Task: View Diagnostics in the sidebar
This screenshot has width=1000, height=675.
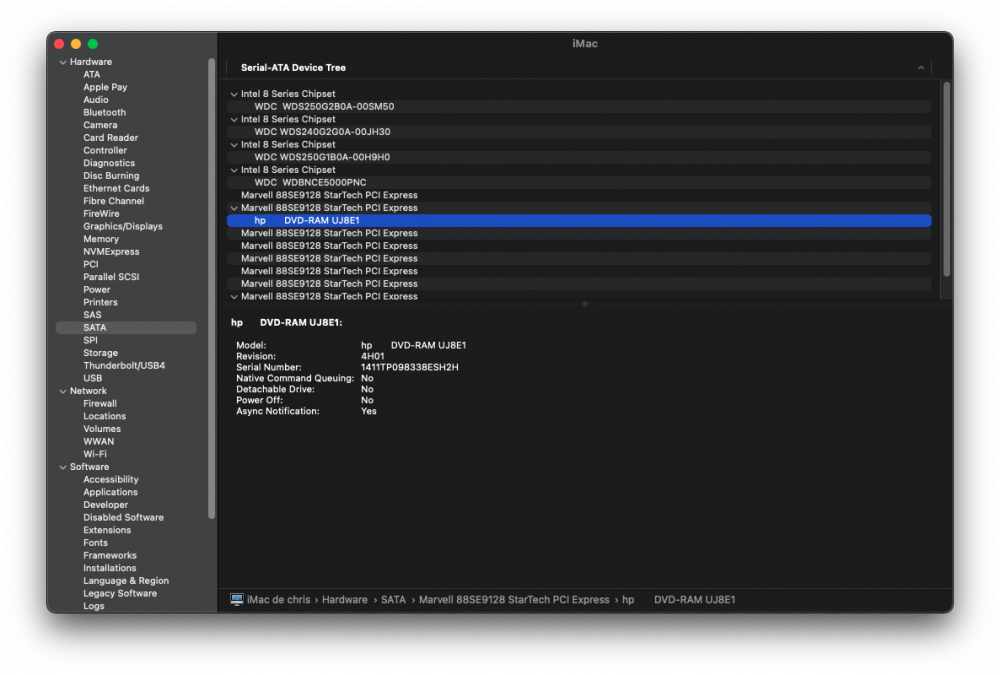Action: click(109, 163)
